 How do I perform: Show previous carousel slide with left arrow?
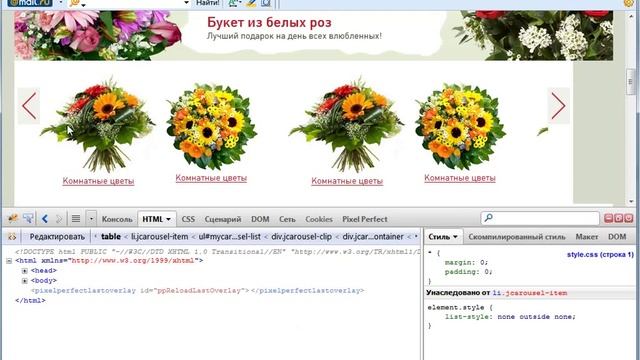(x=29, y=106)
